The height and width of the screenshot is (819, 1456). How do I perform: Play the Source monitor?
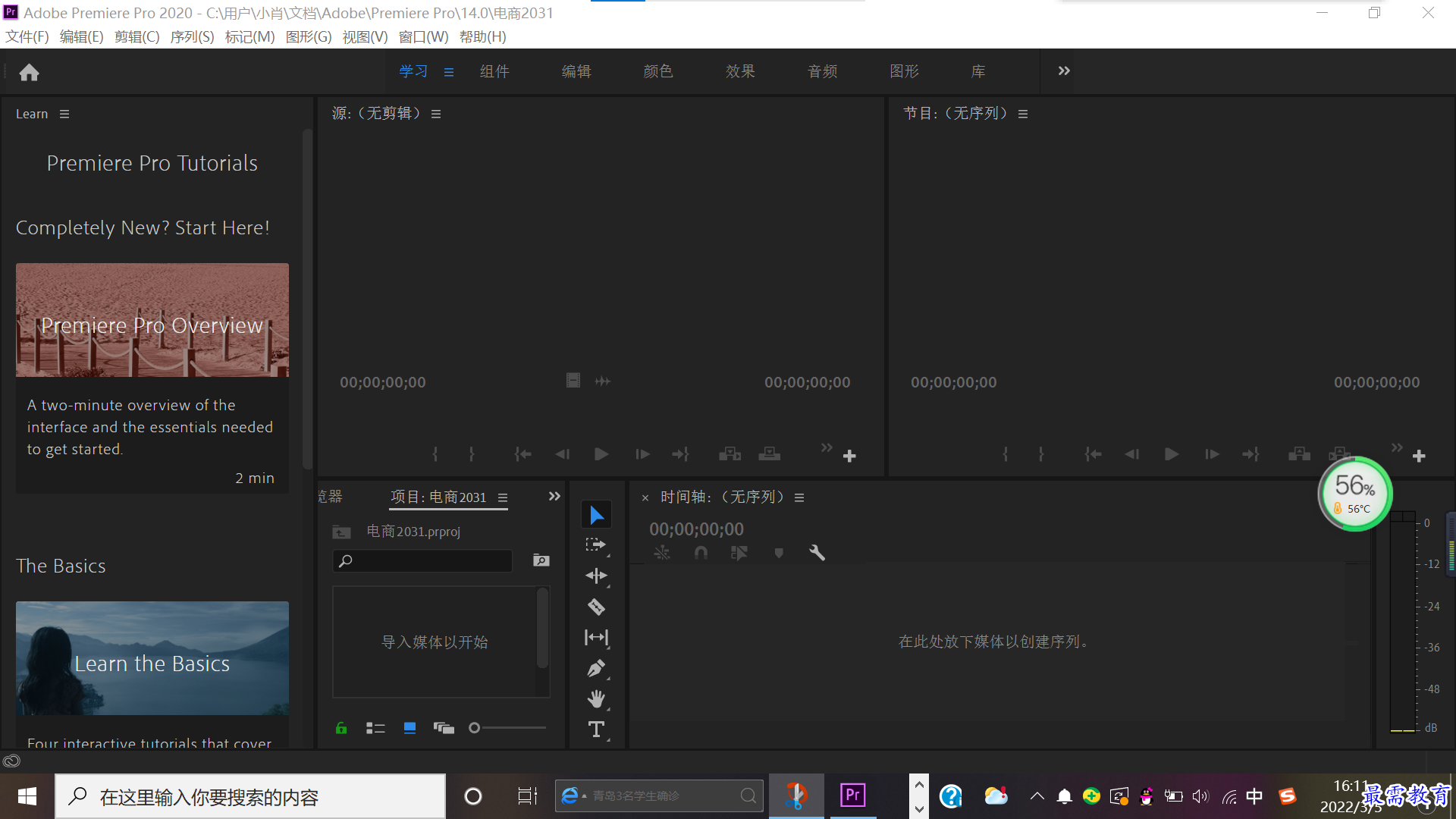pyautogui.click(x=601, y=454)
